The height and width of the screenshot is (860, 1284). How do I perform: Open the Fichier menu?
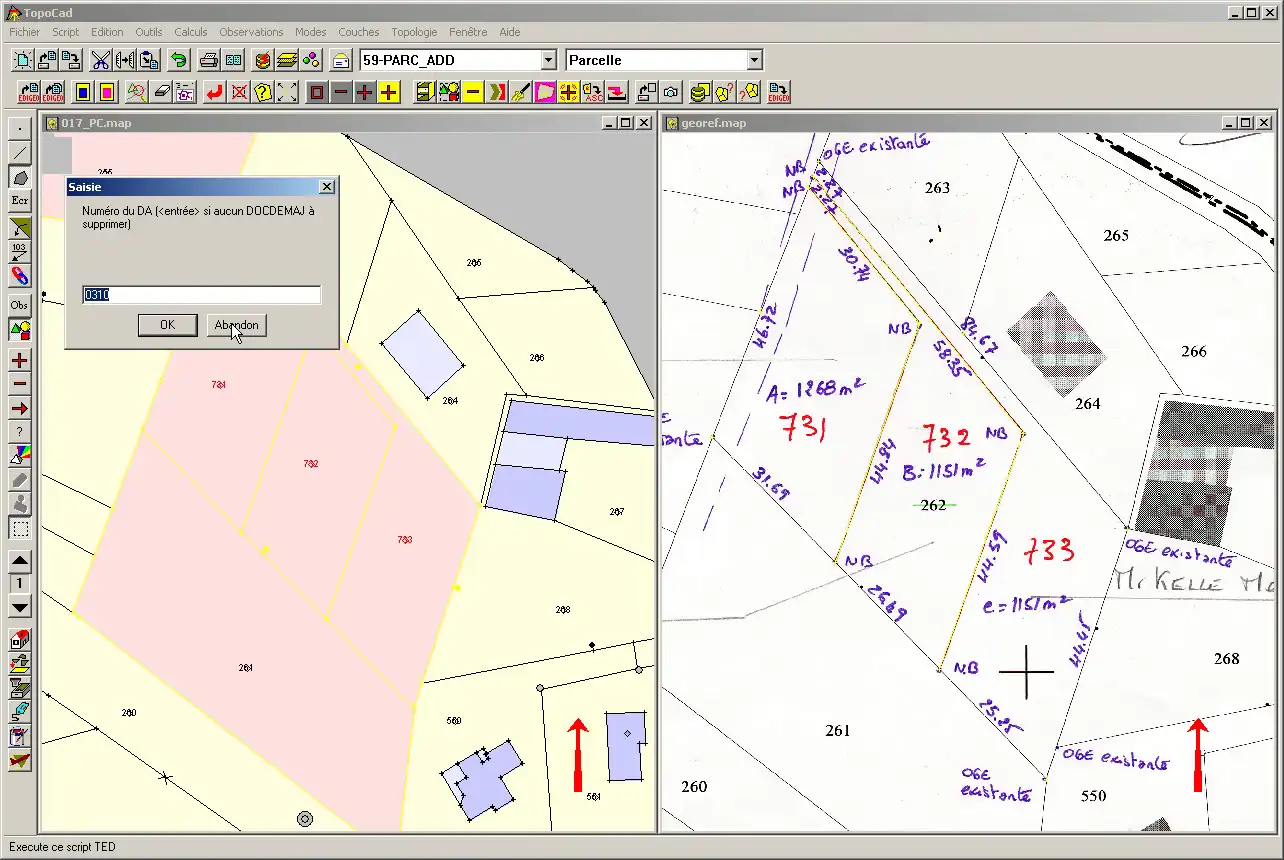pos(25,32)
